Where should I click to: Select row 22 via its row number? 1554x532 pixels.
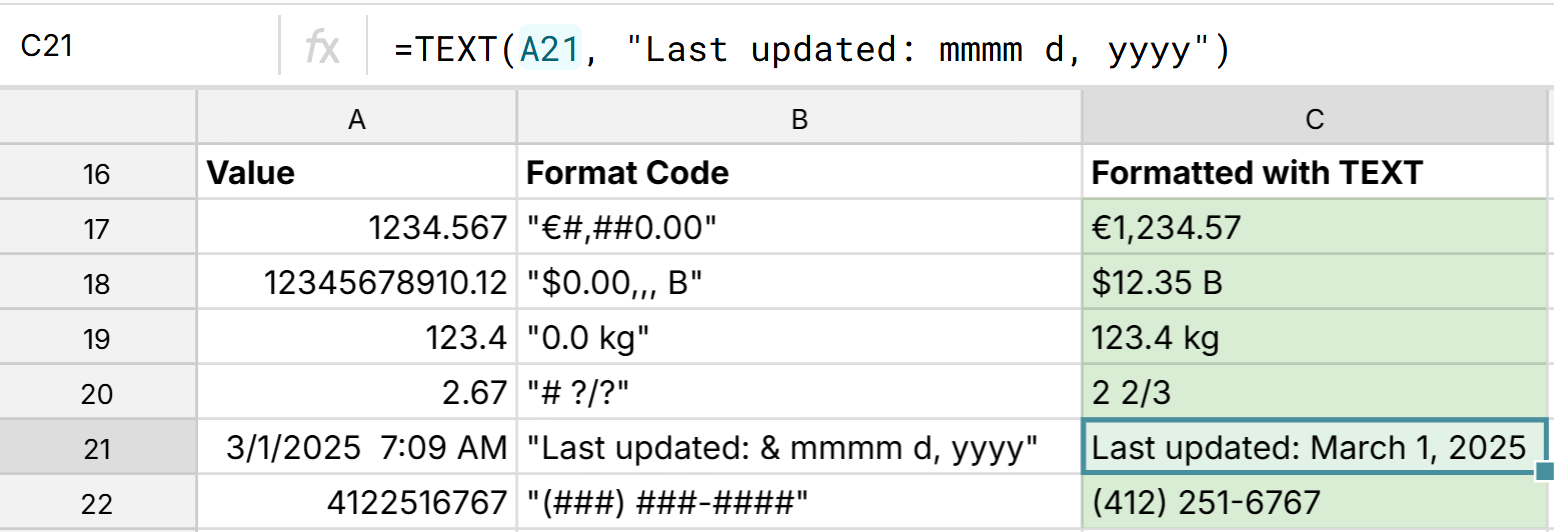(97, 503)
